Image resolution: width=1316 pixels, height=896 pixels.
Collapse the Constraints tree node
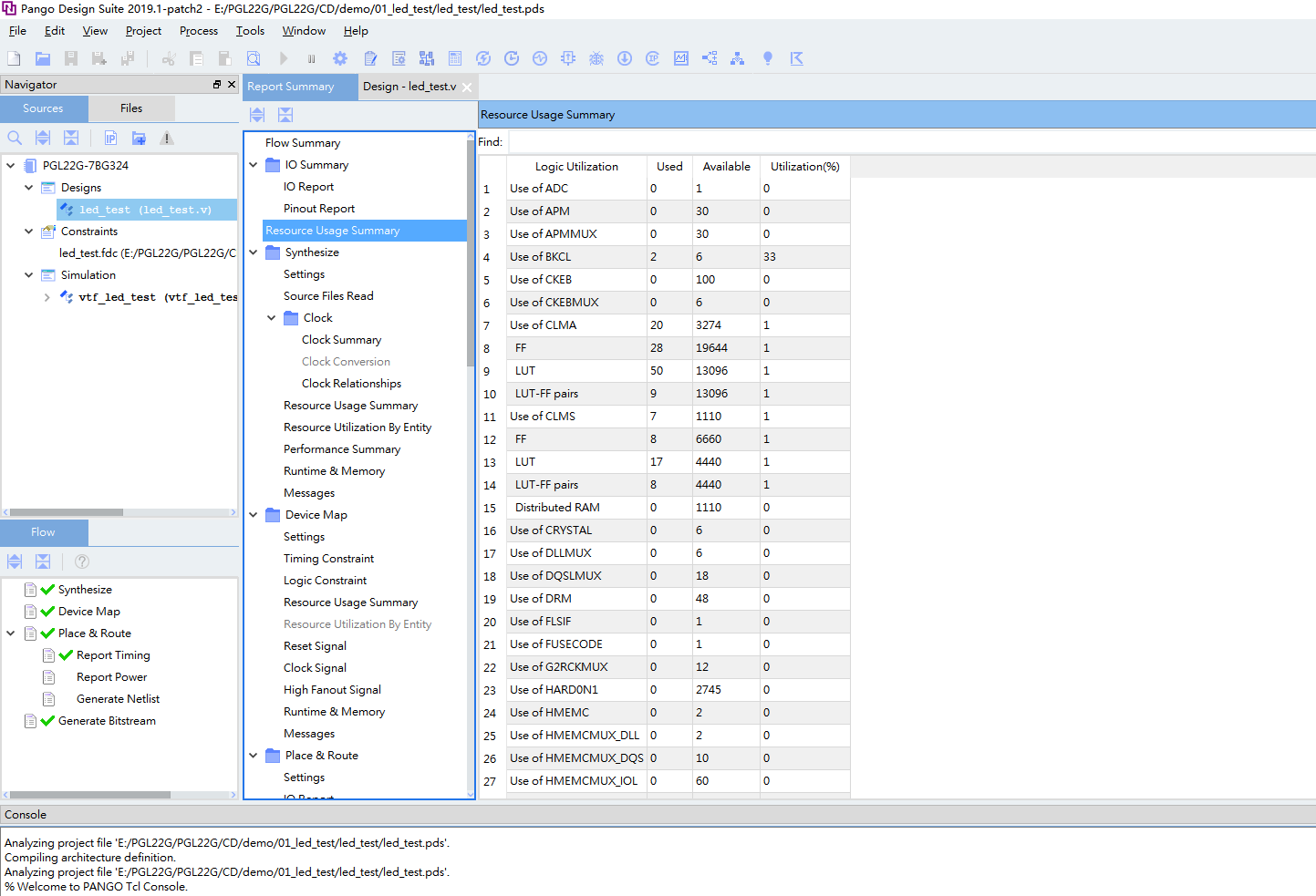pyautogui.click(x=29, y=232)
